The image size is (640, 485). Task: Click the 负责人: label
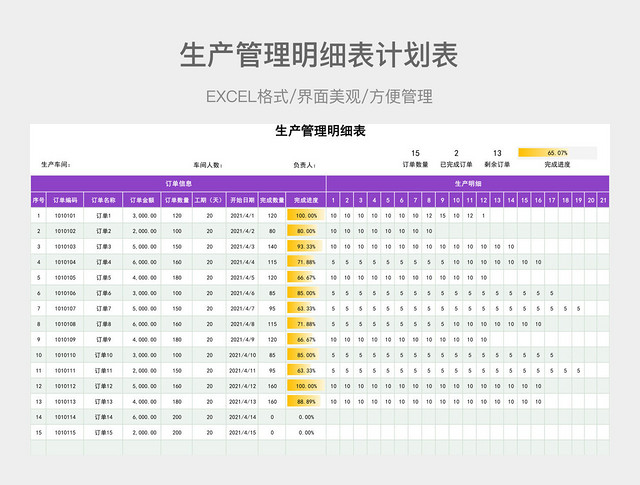[x=304, y=165]
